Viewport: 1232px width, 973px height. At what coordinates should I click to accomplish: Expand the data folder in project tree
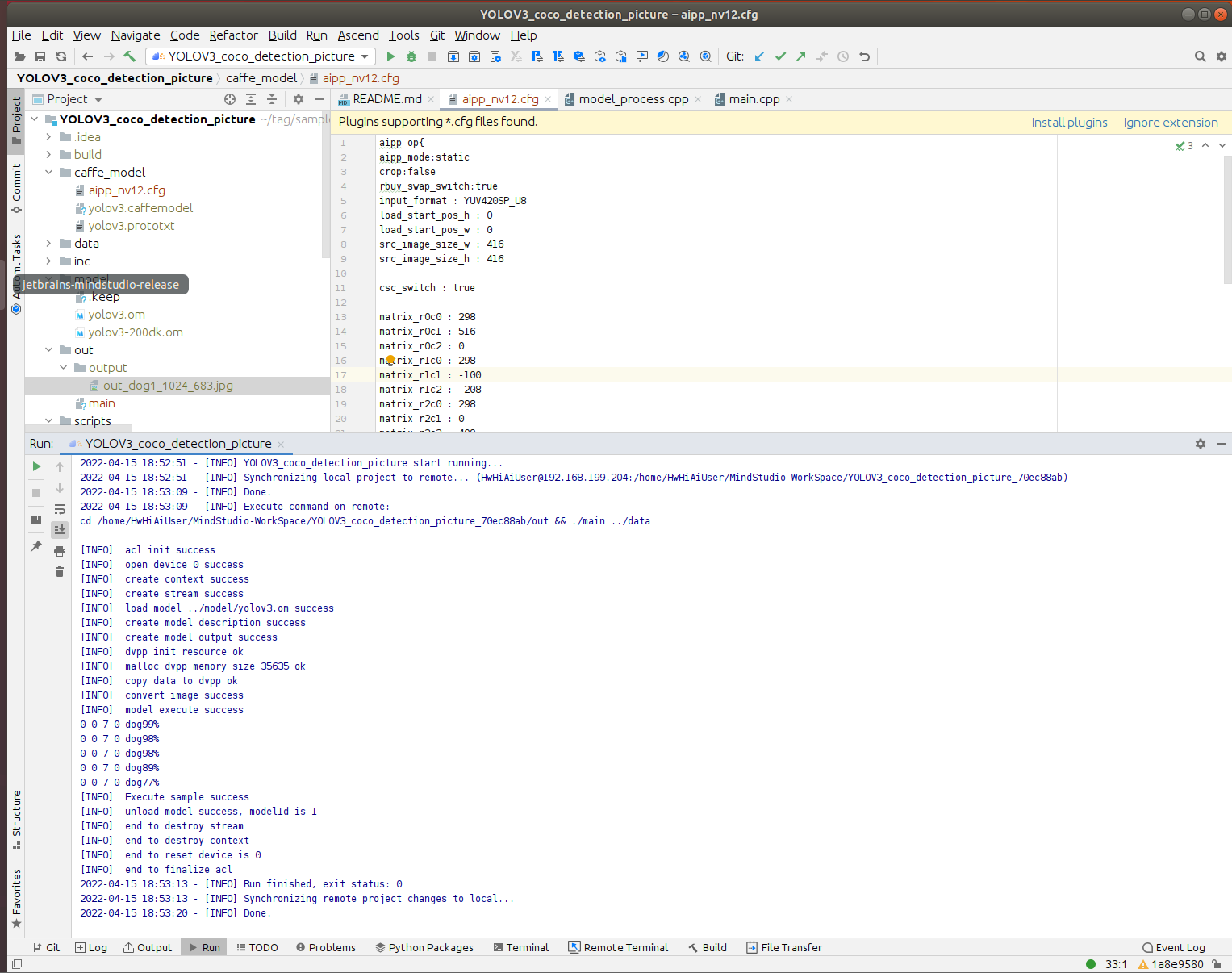click(x=48, y=244)
